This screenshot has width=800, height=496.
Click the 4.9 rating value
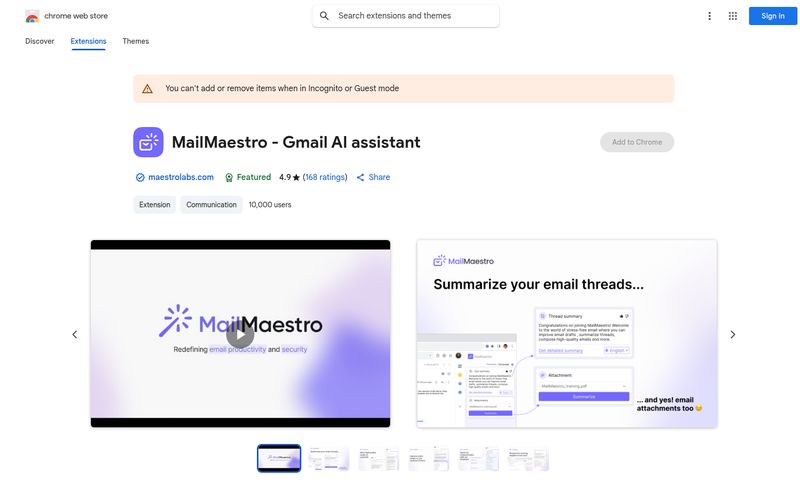285,177
